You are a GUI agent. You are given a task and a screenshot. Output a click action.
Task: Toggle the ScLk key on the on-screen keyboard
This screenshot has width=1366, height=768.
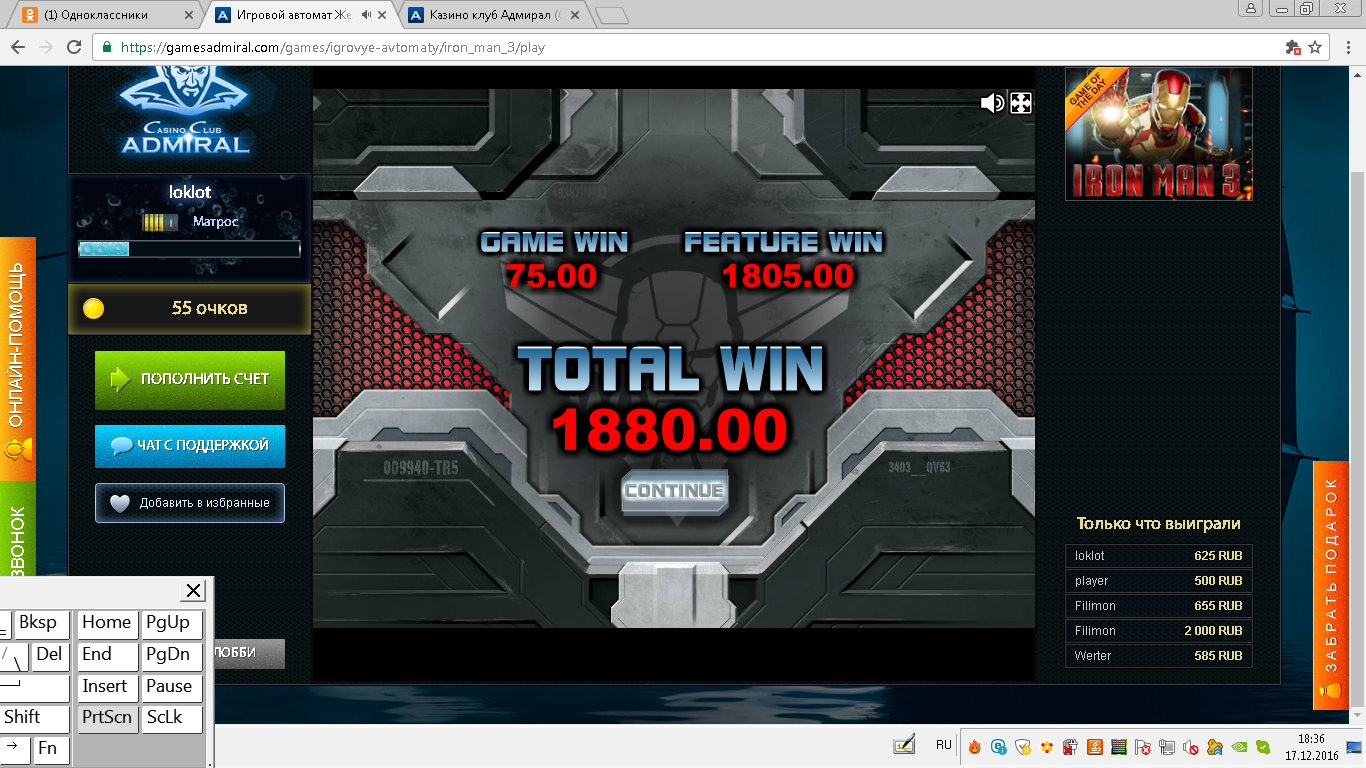pyautogui.click(x=171, y=720)
